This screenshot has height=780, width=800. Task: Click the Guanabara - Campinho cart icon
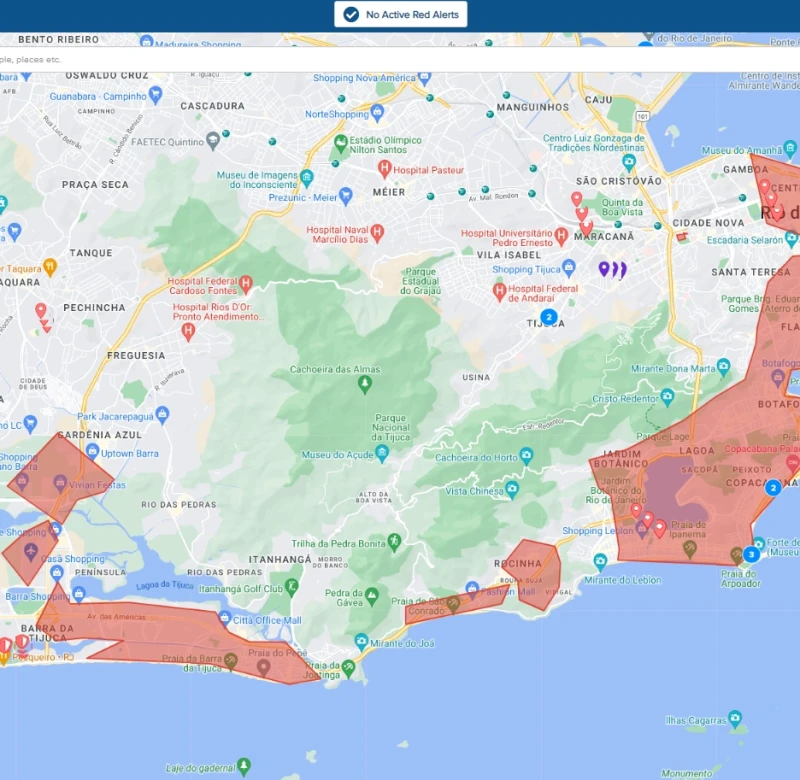click(156, 94)
